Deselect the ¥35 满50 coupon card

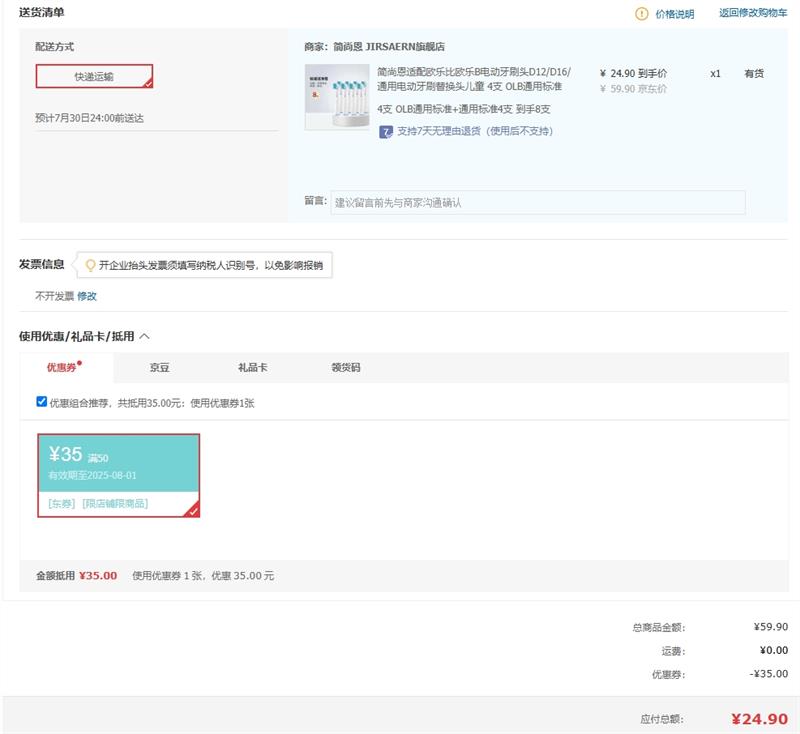(118, 475)
